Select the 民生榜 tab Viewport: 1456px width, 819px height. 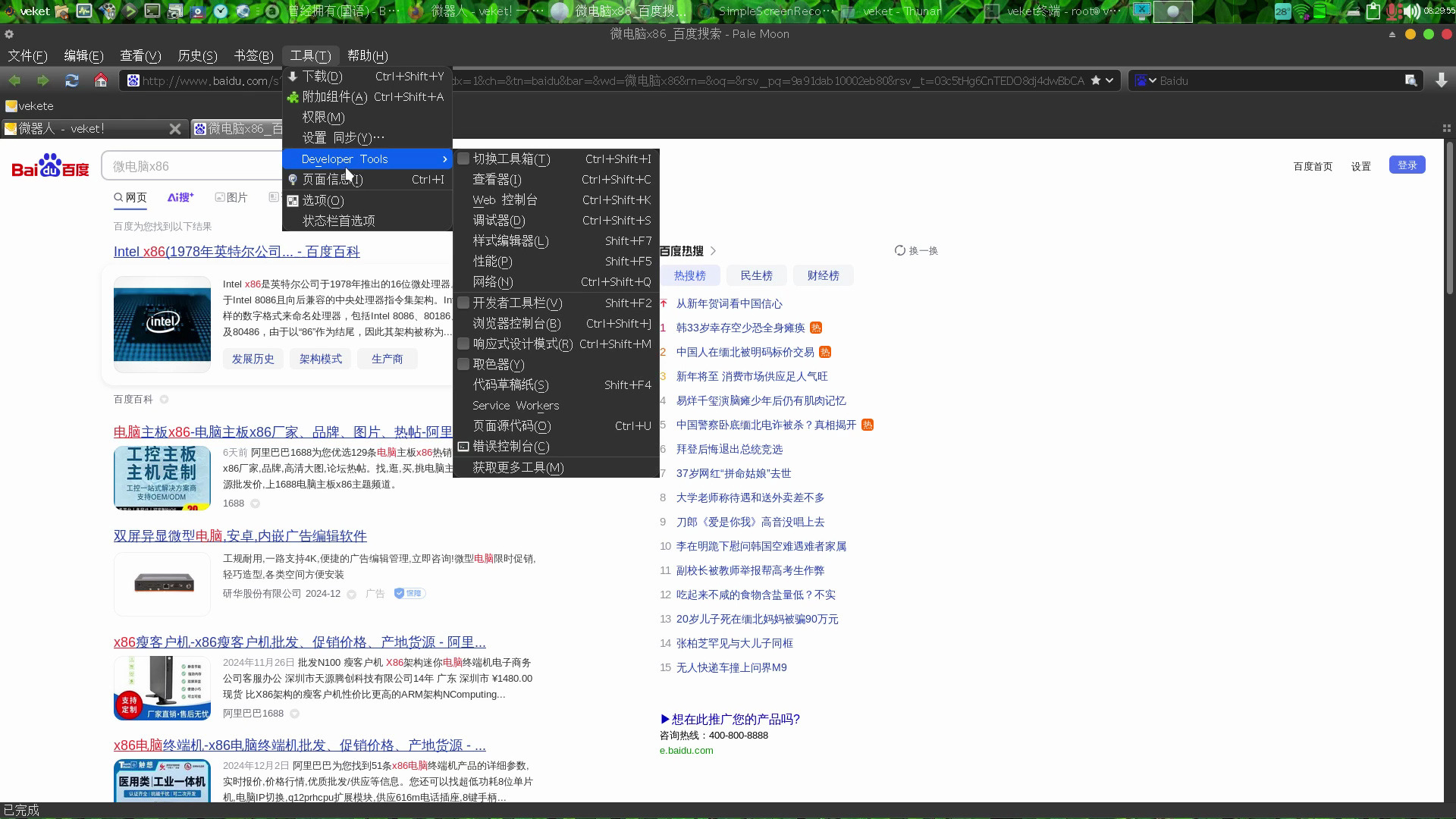pyautogui.click(x=756, y=276)
